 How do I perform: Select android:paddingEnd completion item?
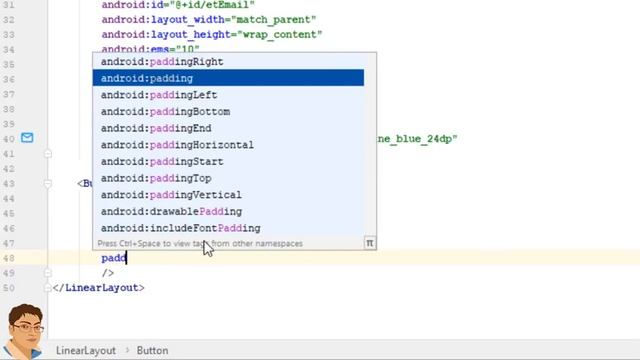(228, 128)
